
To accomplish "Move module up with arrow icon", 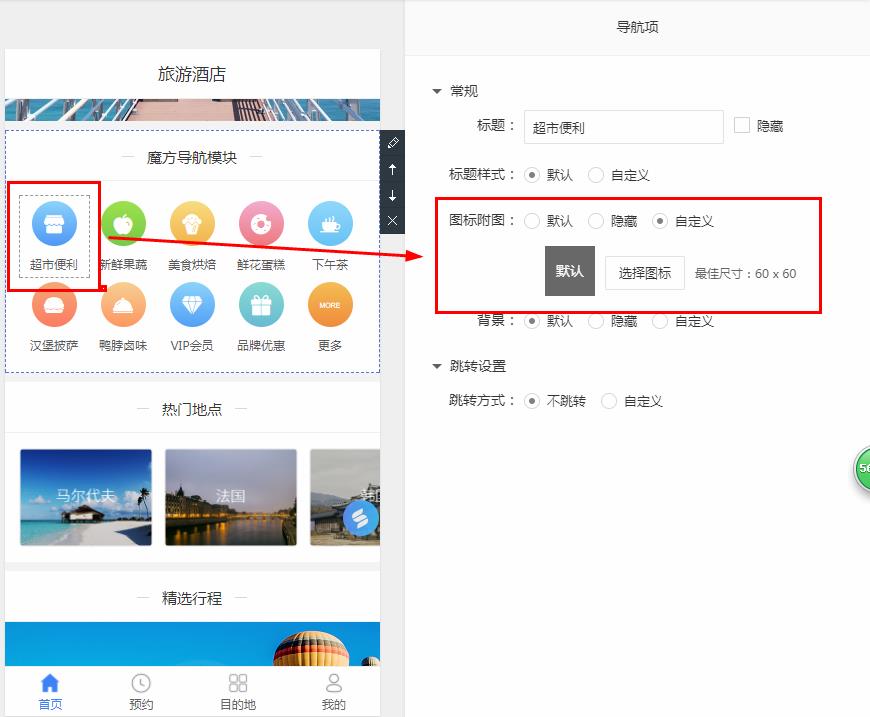I will point(393,169).
